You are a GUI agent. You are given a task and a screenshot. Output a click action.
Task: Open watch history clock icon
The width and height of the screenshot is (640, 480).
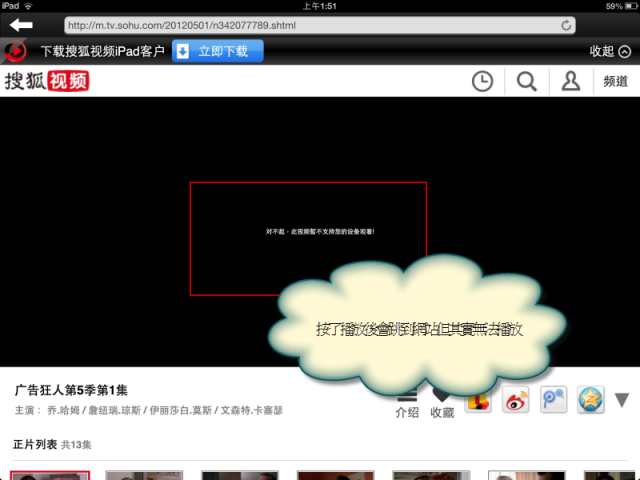click(482, 81)
